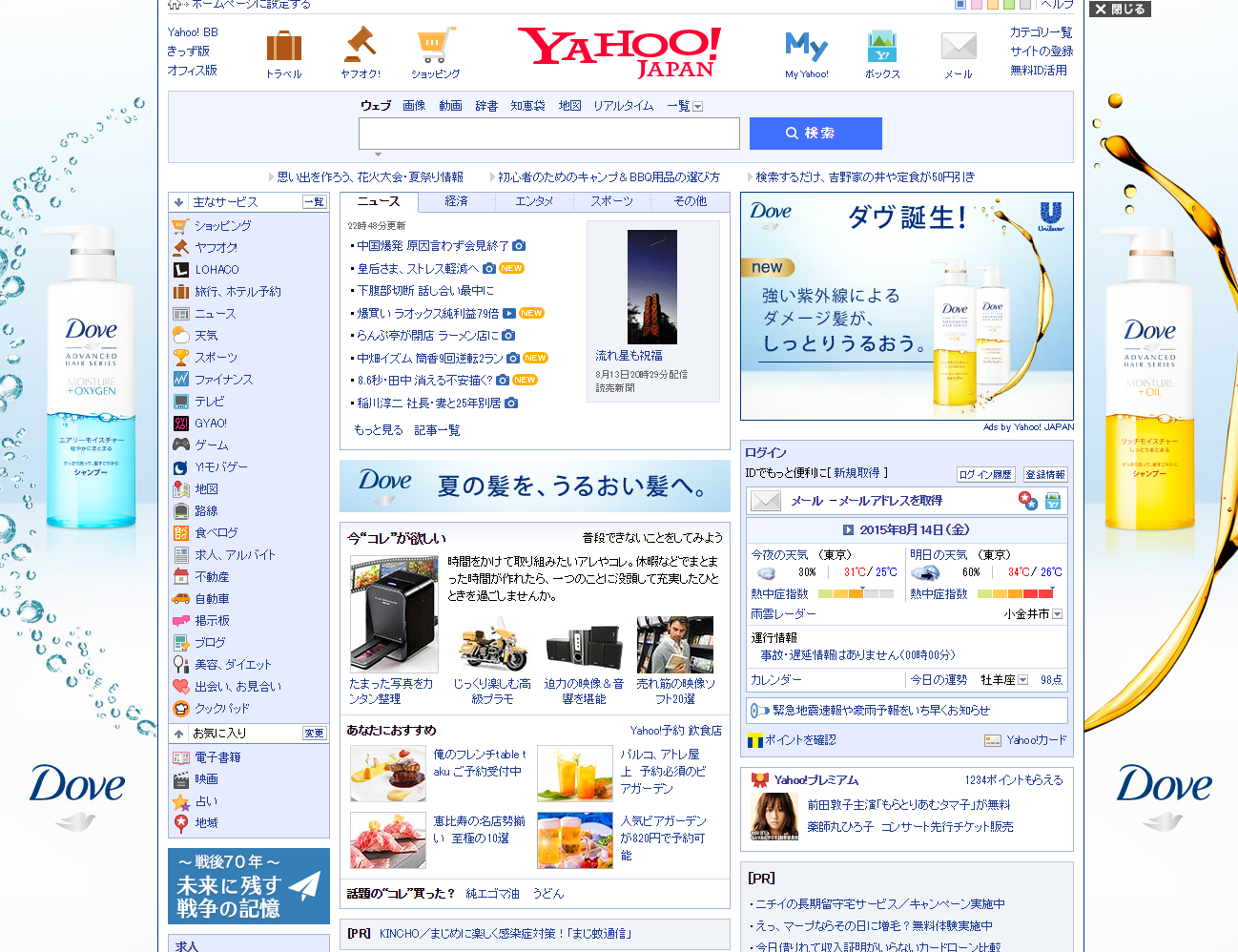Screen dimensions: 1238x952
Task: Click 一覧 button in 主なサービス header
Action: coord(314,202)
